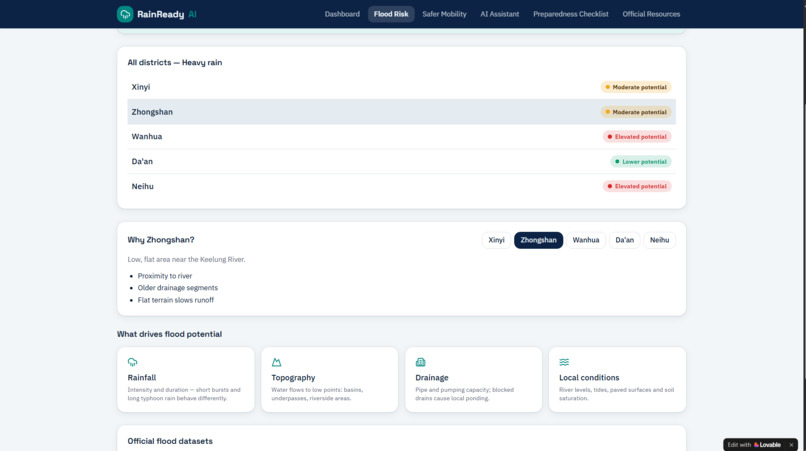806x451 pixels.
Task: Click Da'an's Lower potential badge
Action: (640, 161)
